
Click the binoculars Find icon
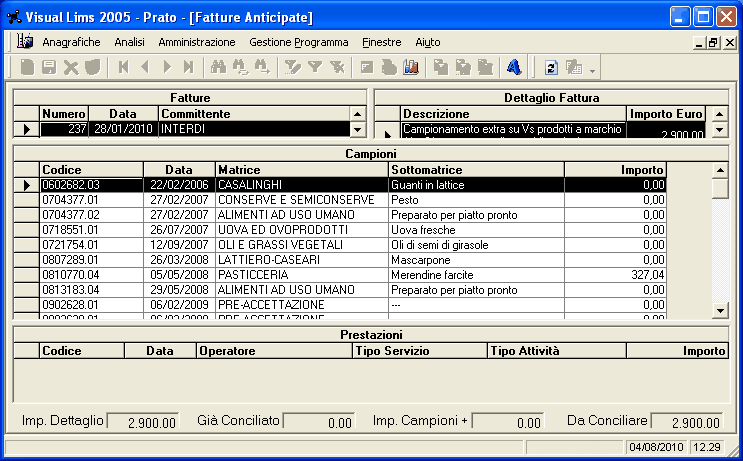[x=218, y=67]
